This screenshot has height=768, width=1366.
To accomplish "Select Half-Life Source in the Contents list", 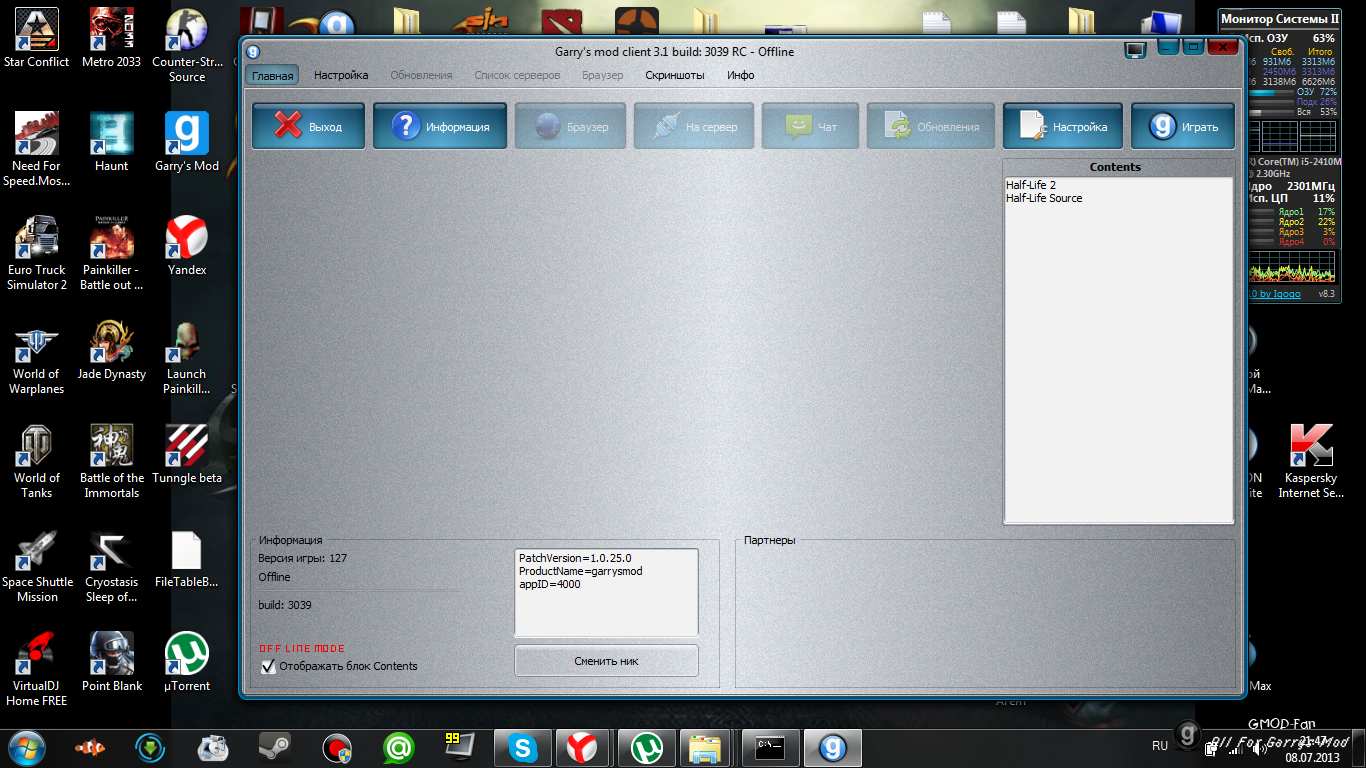I will (1044, 198).
